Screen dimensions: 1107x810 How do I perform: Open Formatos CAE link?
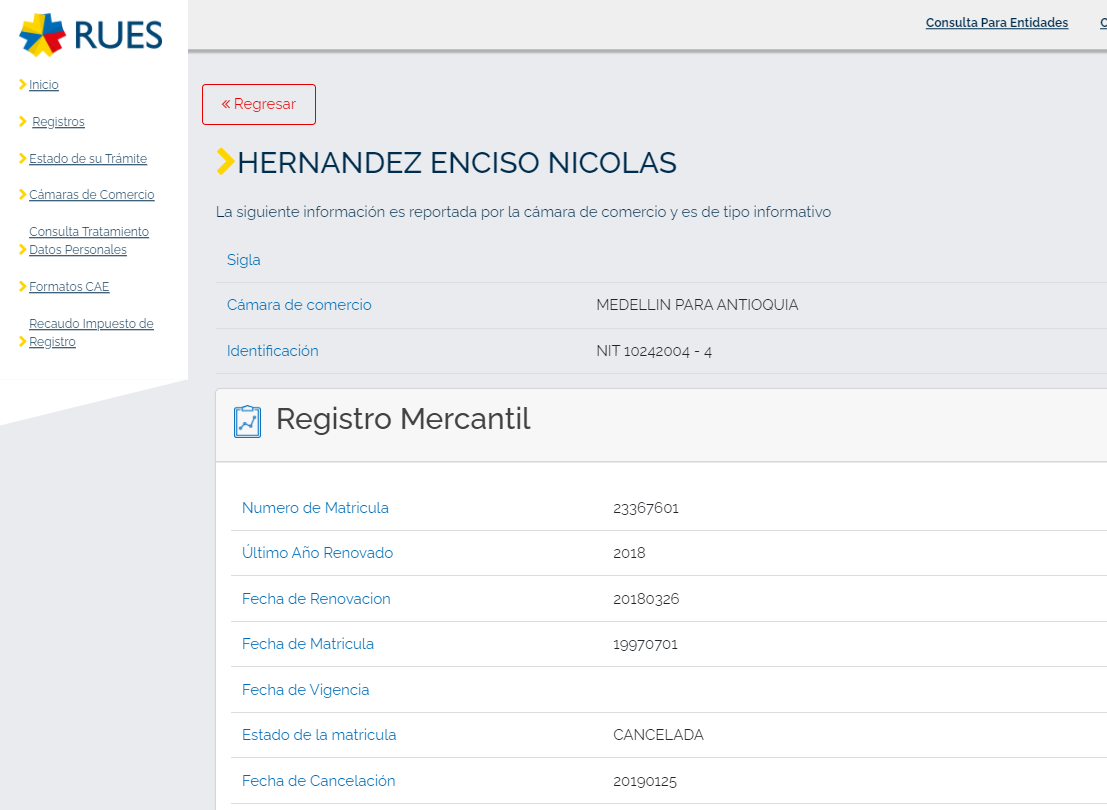click(x=69, y=287)
